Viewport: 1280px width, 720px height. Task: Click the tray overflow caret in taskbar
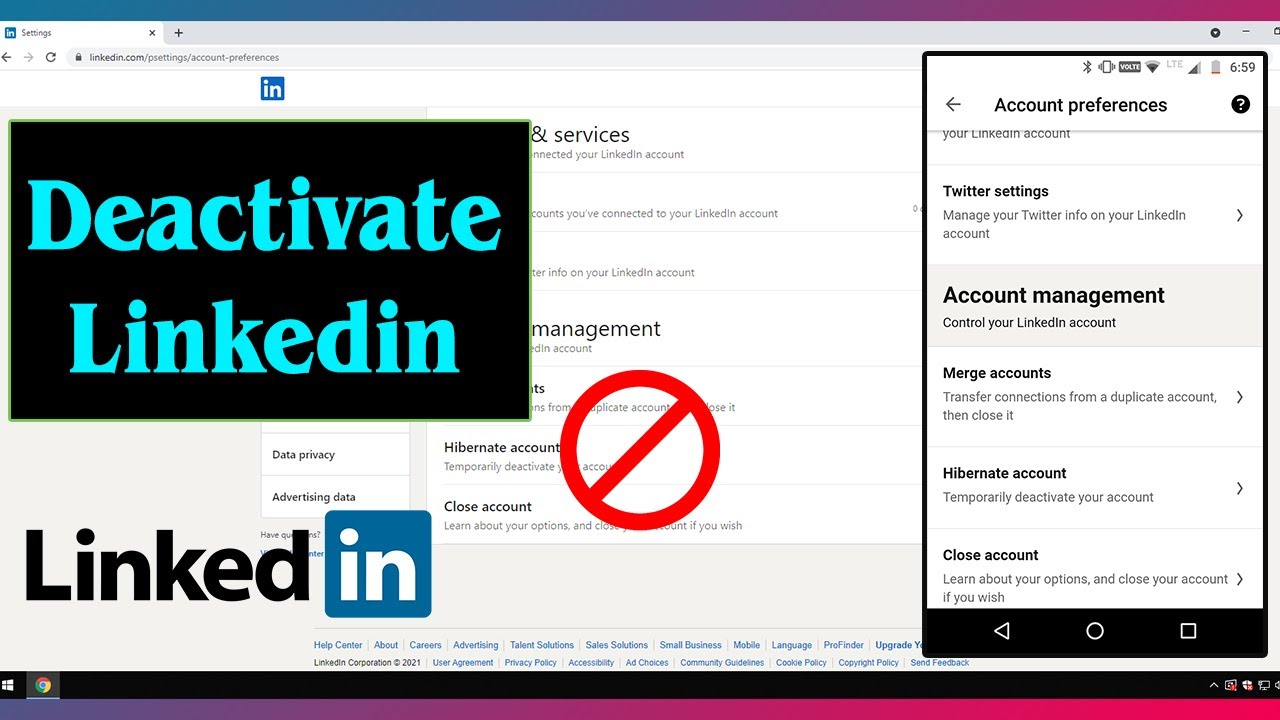[x=1214, y=685]
